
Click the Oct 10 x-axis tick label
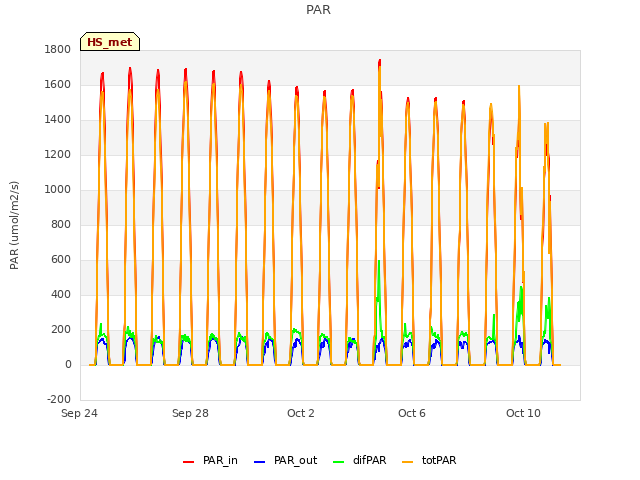(x=523, y=413)
